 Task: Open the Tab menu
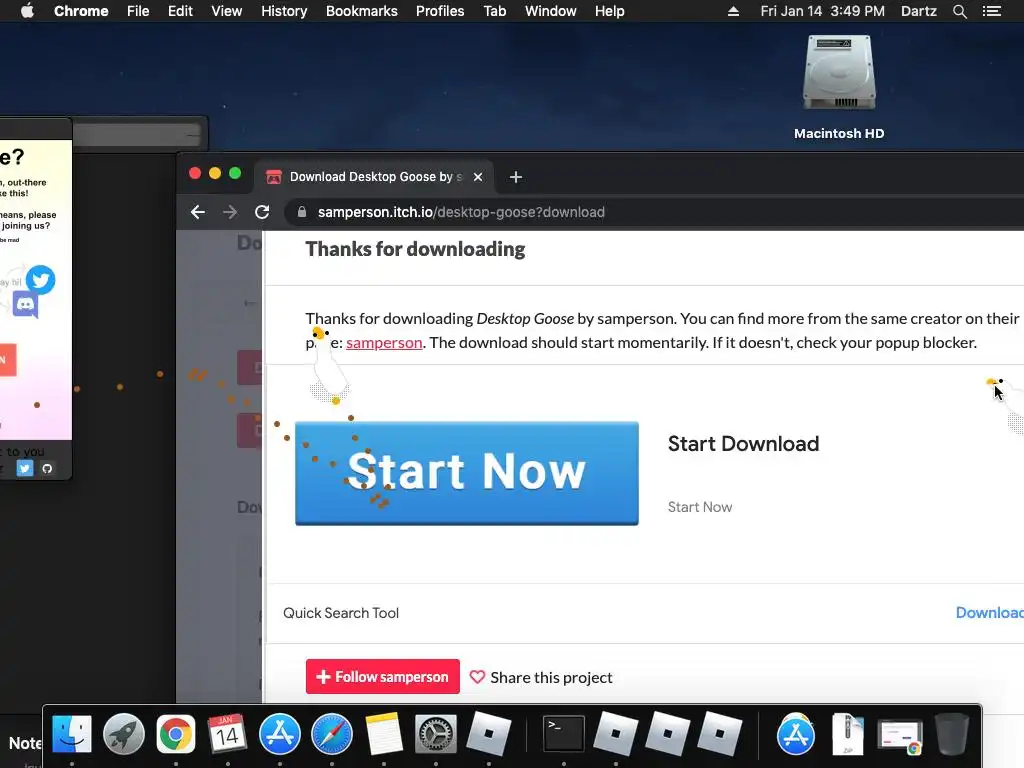point(494,11)
